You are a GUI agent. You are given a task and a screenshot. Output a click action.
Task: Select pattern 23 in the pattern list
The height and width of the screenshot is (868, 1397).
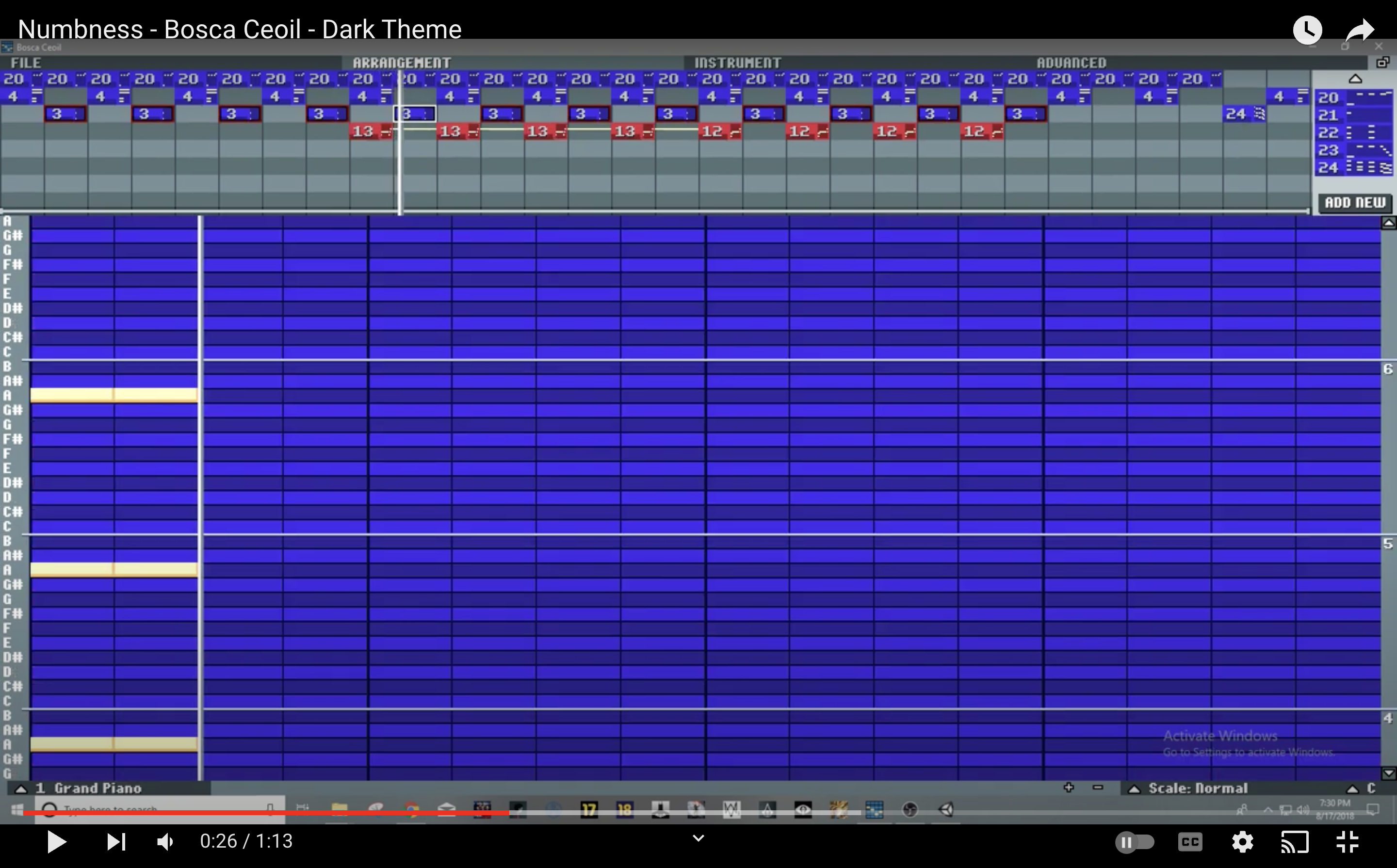[1353, 150]
